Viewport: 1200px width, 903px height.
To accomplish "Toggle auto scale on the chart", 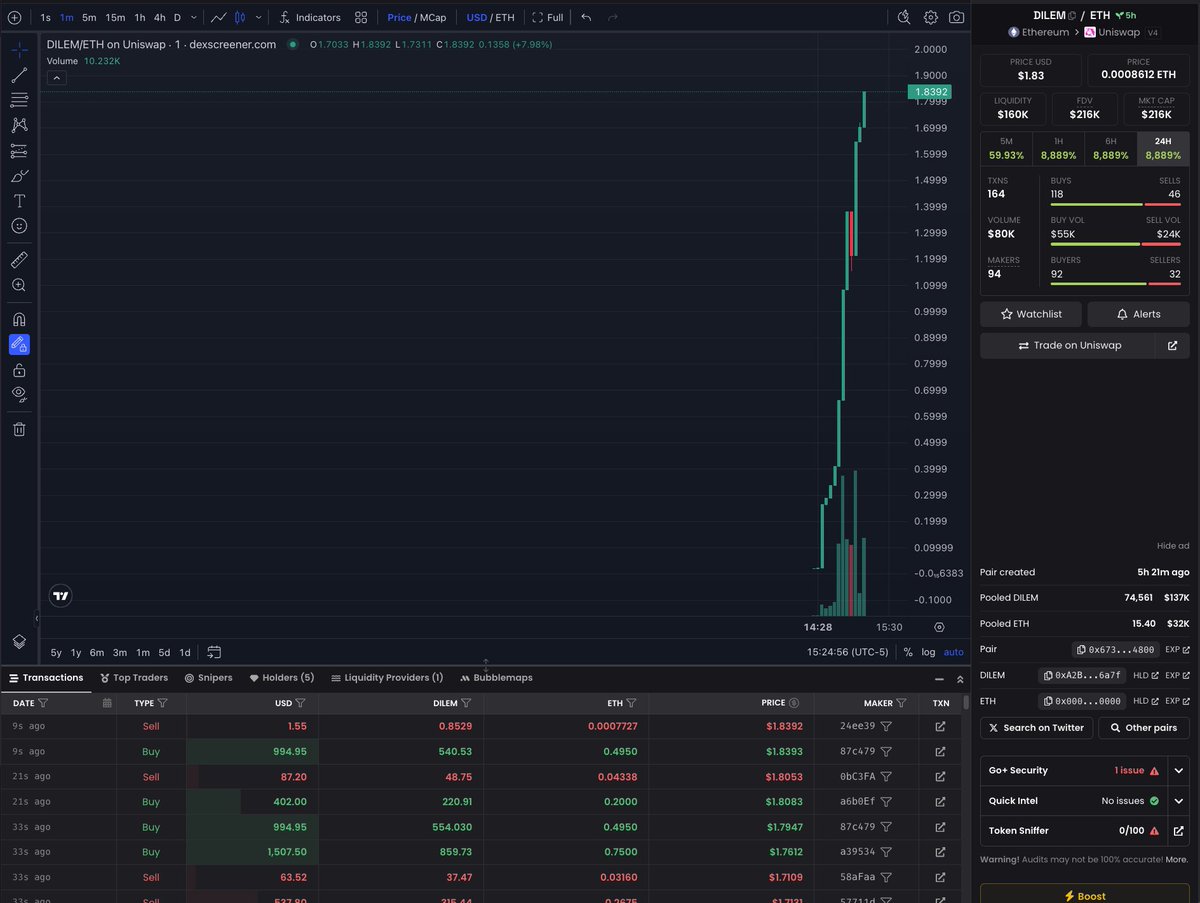I will tap(953, 652).
